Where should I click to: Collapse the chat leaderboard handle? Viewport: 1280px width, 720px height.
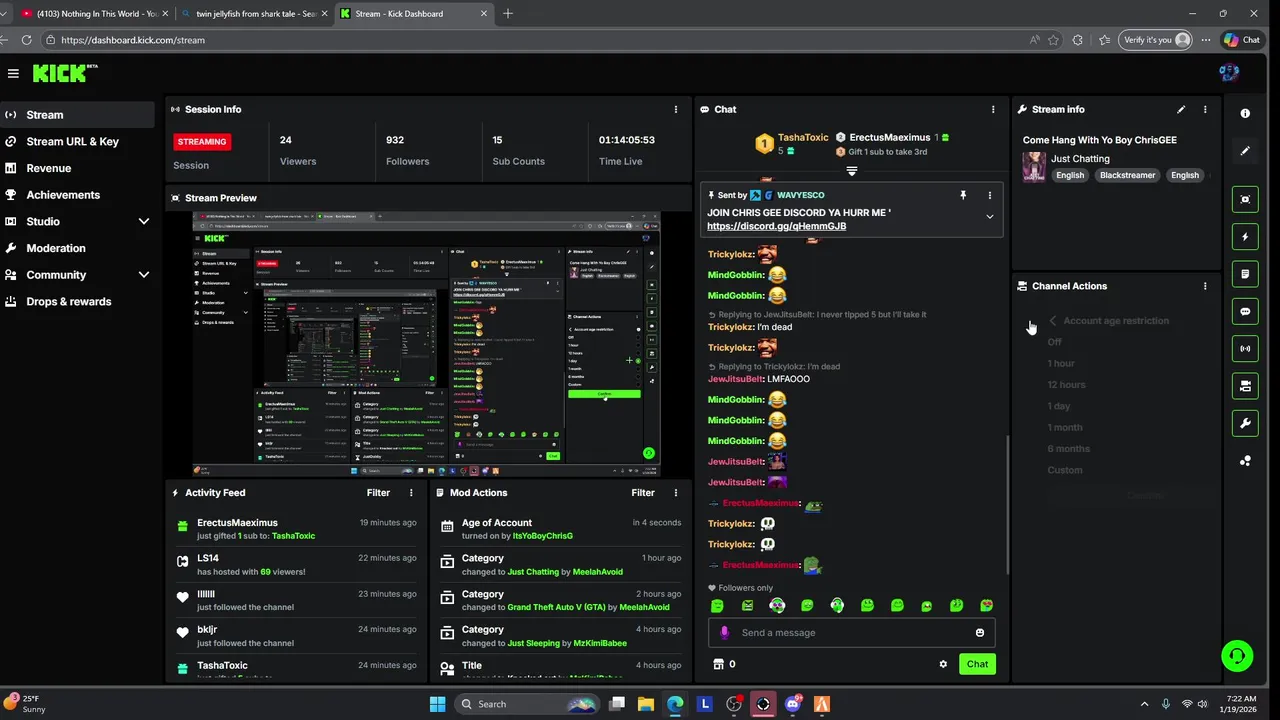(x=852, y=171)
